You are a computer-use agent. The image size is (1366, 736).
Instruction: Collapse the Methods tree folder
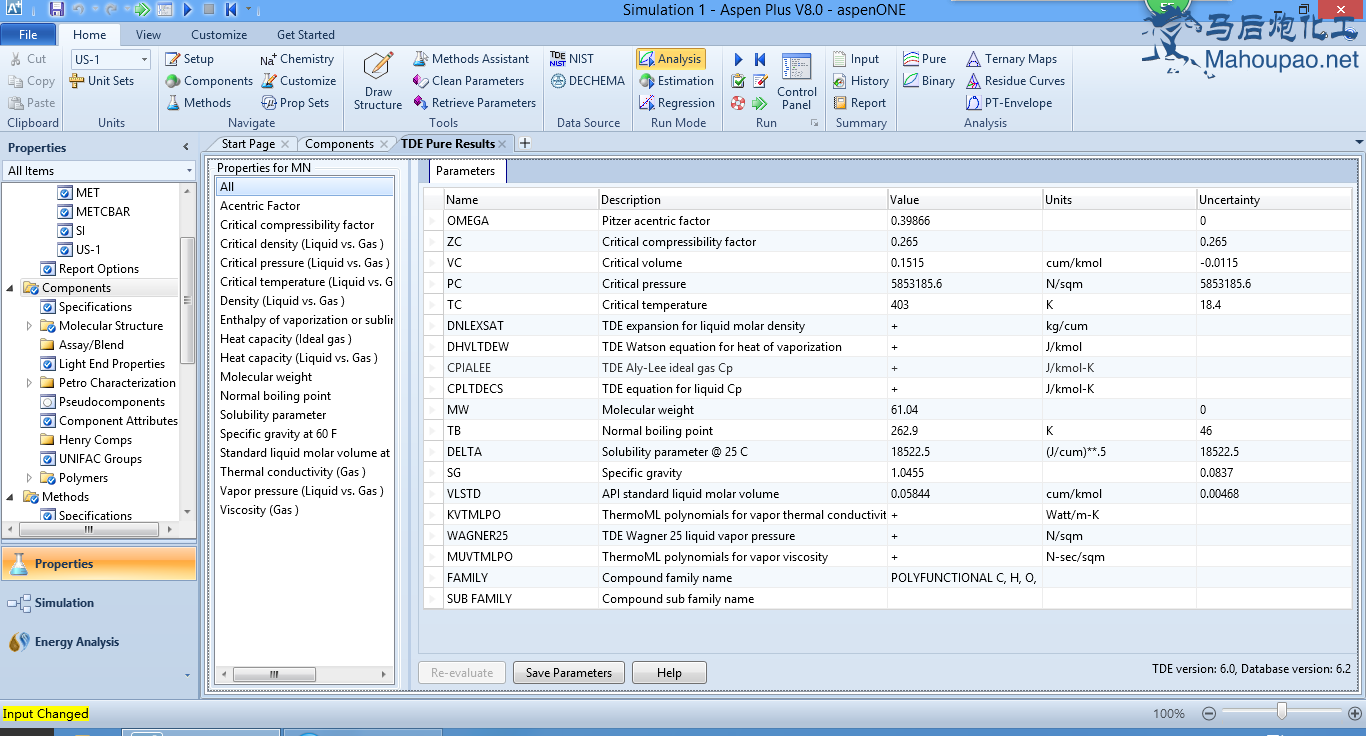[x=11, y=497]
